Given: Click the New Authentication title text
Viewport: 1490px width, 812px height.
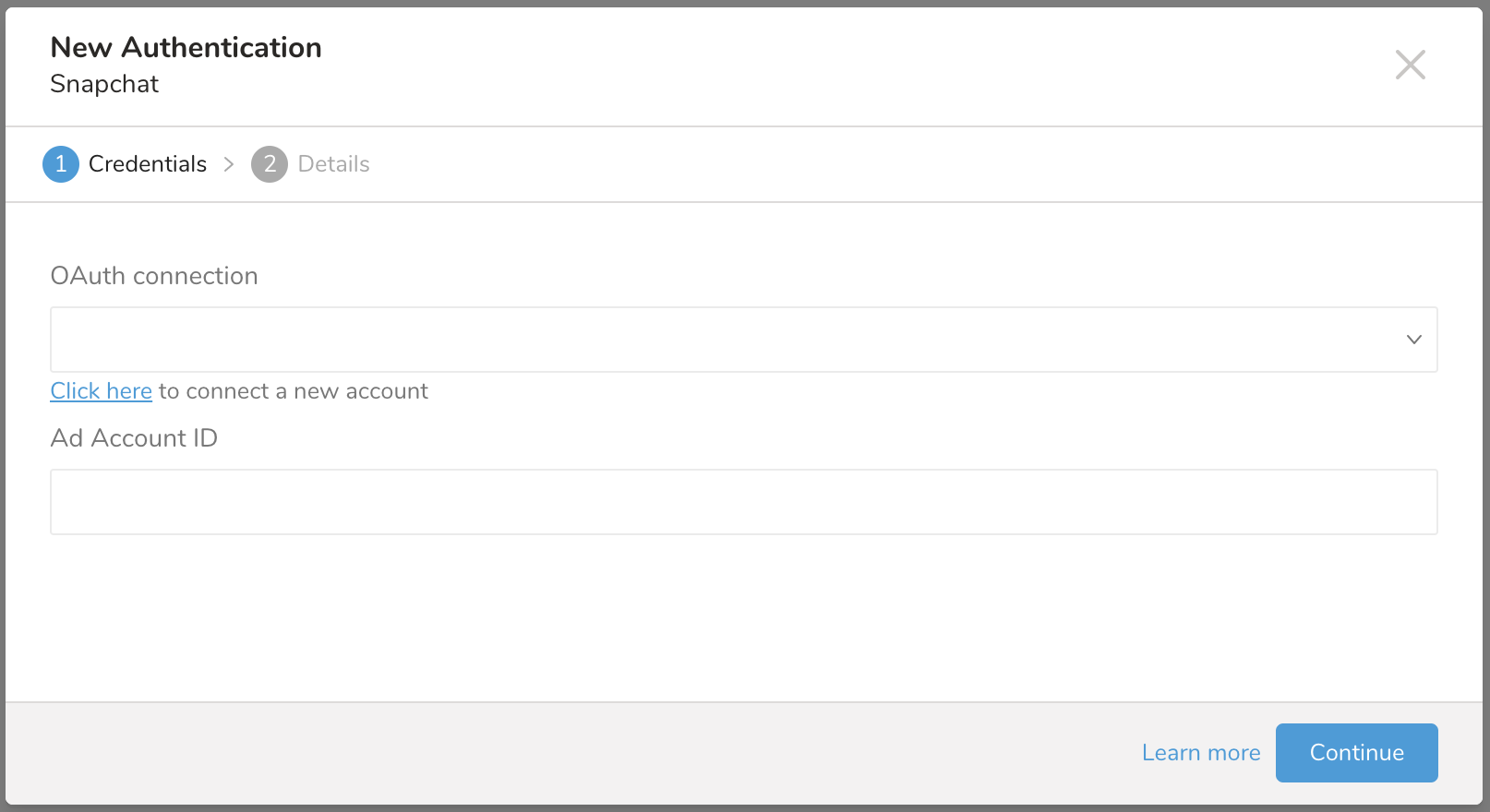Looking at the screenshot, I should pos(186,48).
